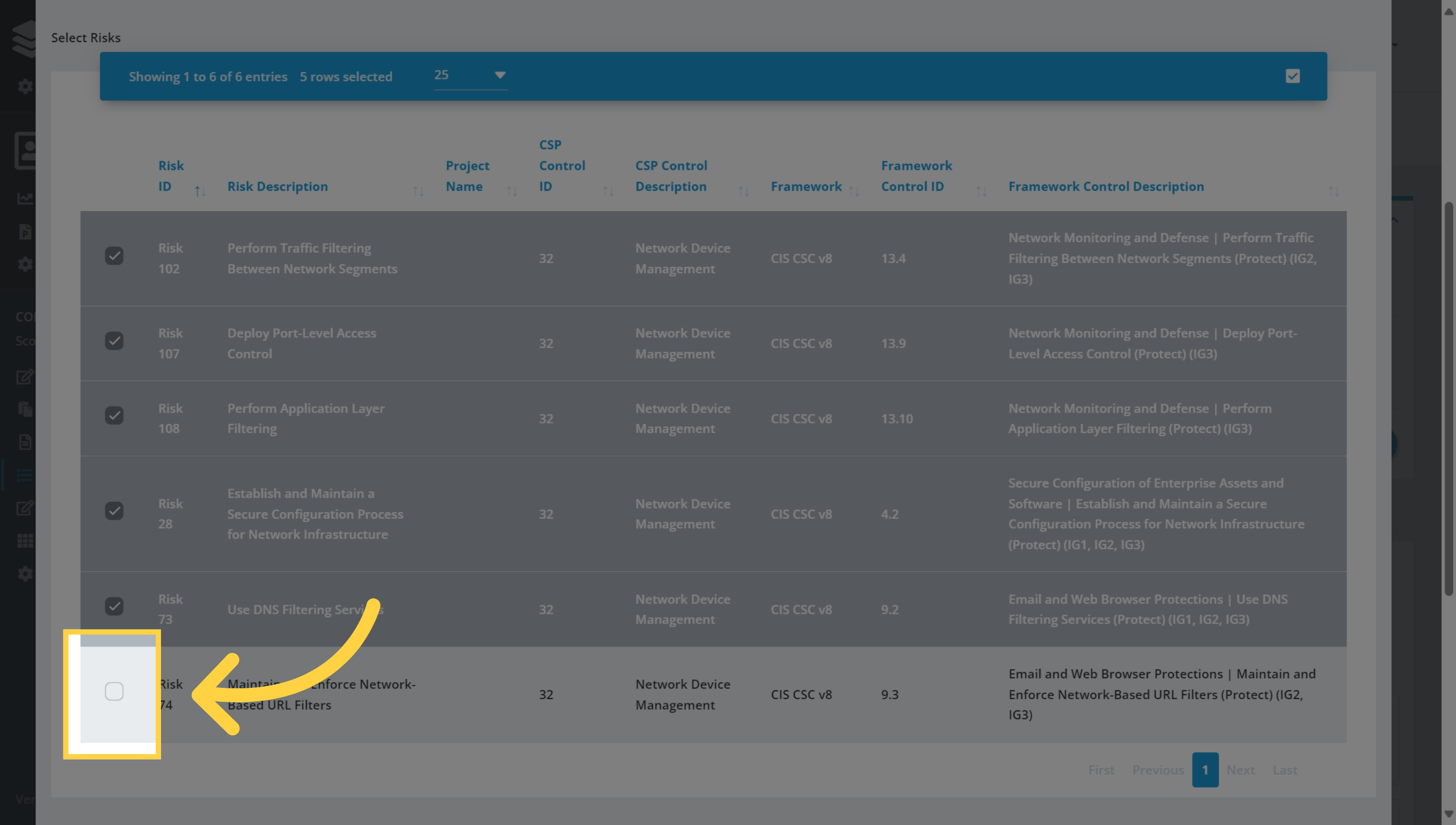Click 'Network Device Management' in the Risk 74 row
This screenshot has width=1456, height=825.
[683, 695]
